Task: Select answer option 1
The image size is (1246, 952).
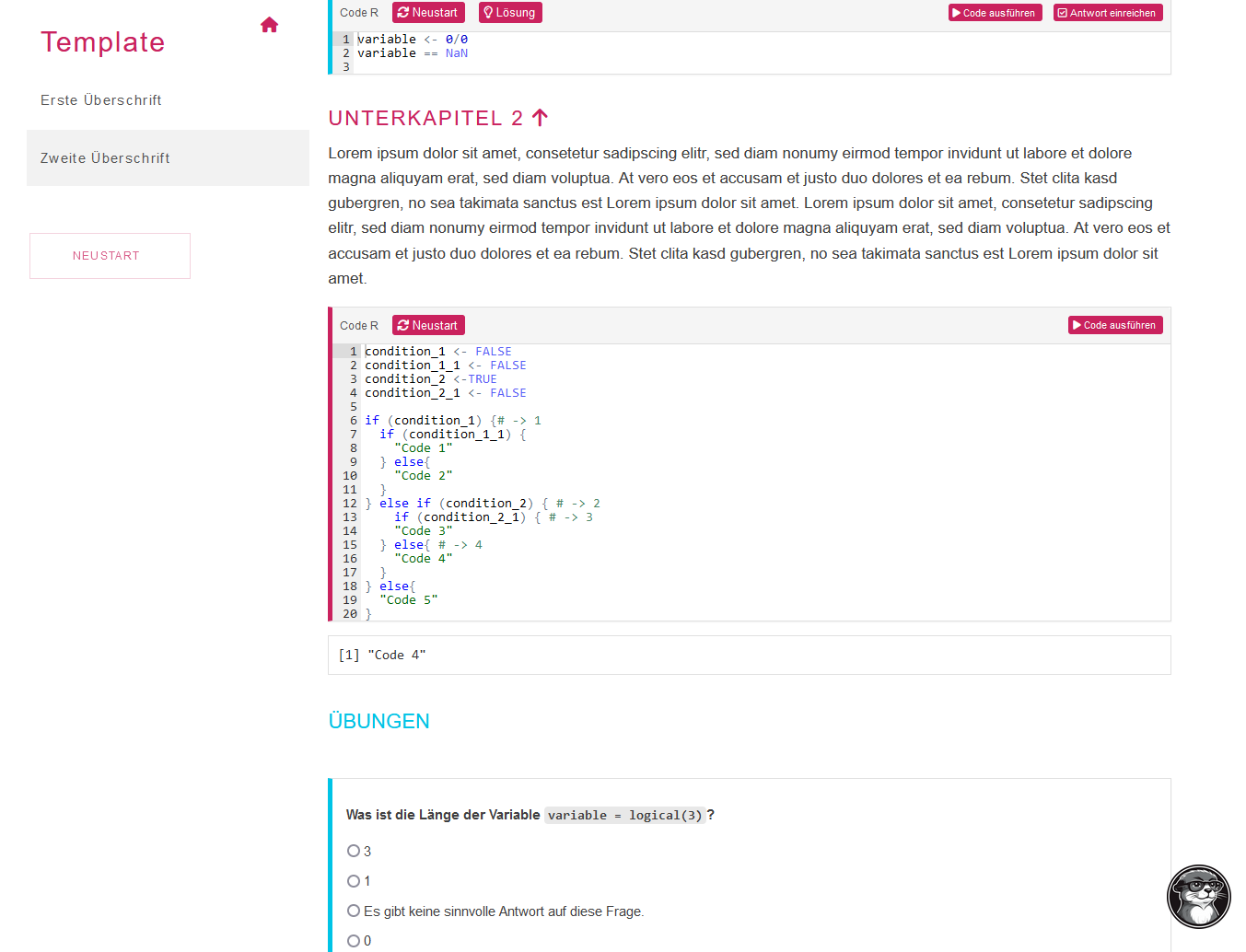Action: click(x=354, y=881)
